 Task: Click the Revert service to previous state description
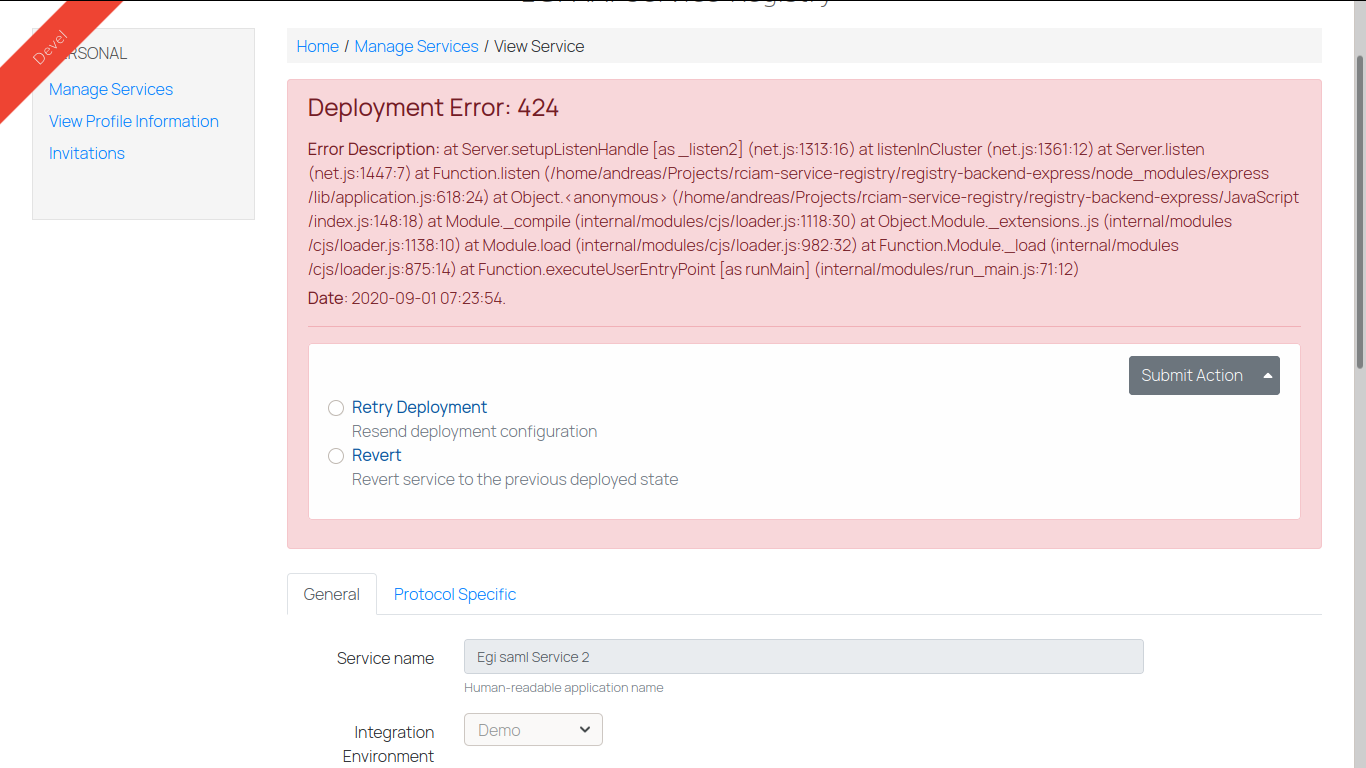[x=515, y=480]
